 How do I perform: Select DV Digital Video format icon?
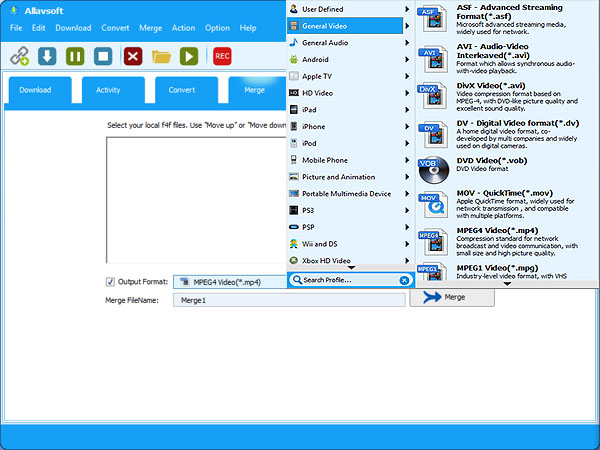pos(433,134)
